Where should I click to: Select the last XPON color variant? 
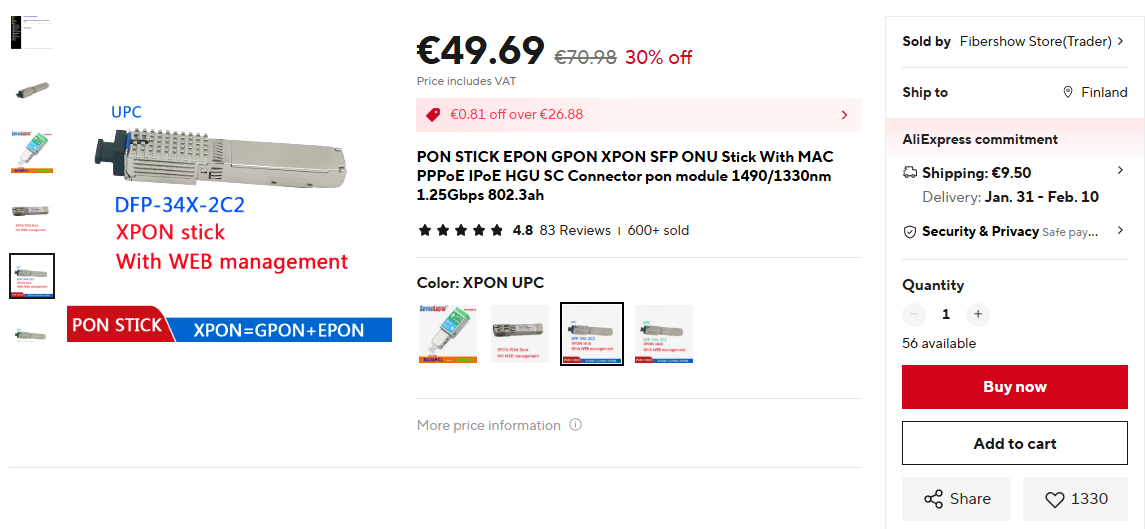pos(663,334)
